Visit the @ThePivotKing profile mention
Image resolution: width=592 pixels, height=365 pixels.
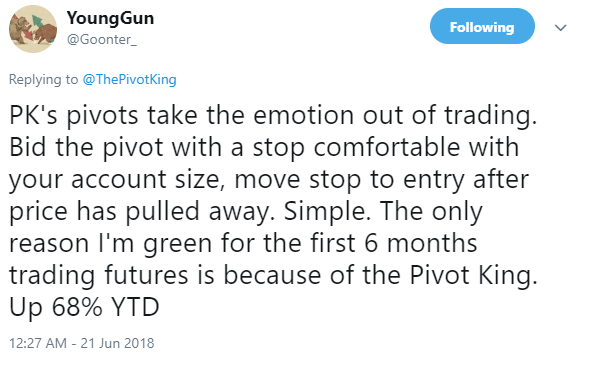click(130, 79)
